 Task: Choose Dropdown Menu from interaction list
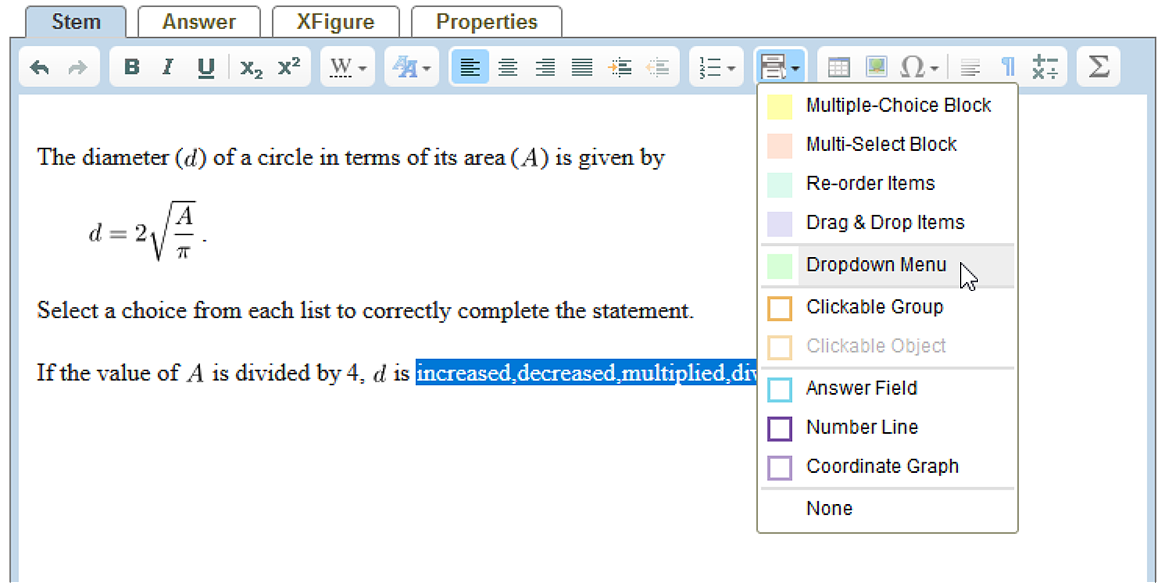[x=876, y=266]
